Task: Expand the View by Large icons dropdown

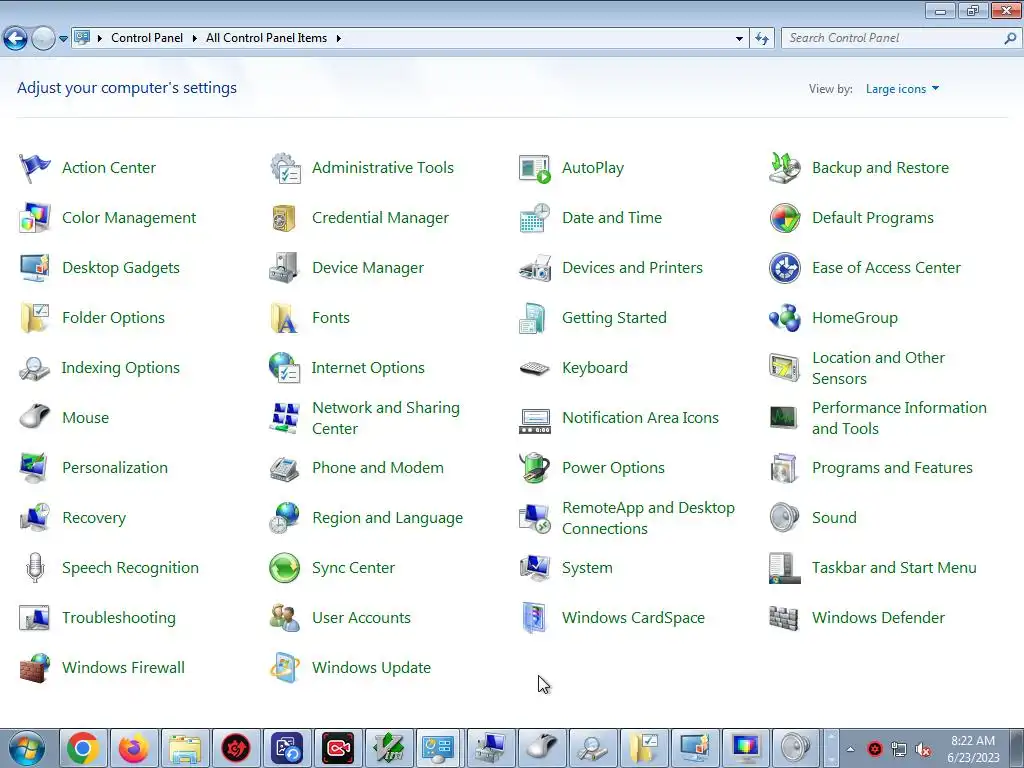Action: [x=903, y=89]
